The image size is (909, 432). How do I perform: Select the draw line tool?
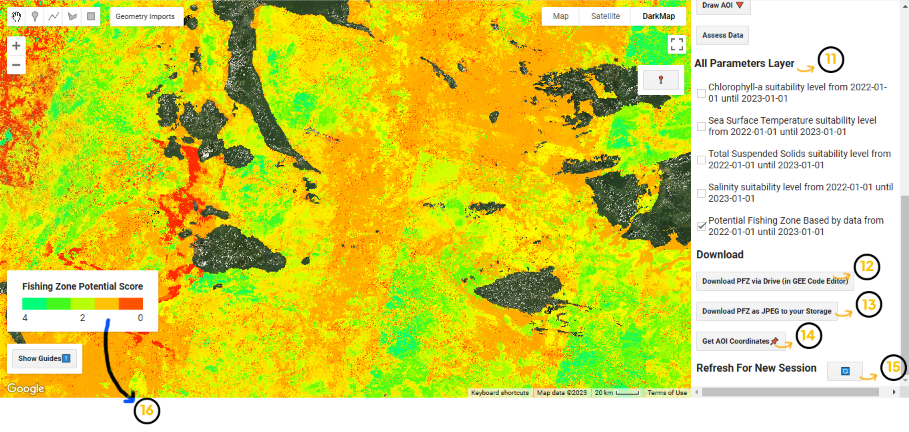[x=53, y=17]
